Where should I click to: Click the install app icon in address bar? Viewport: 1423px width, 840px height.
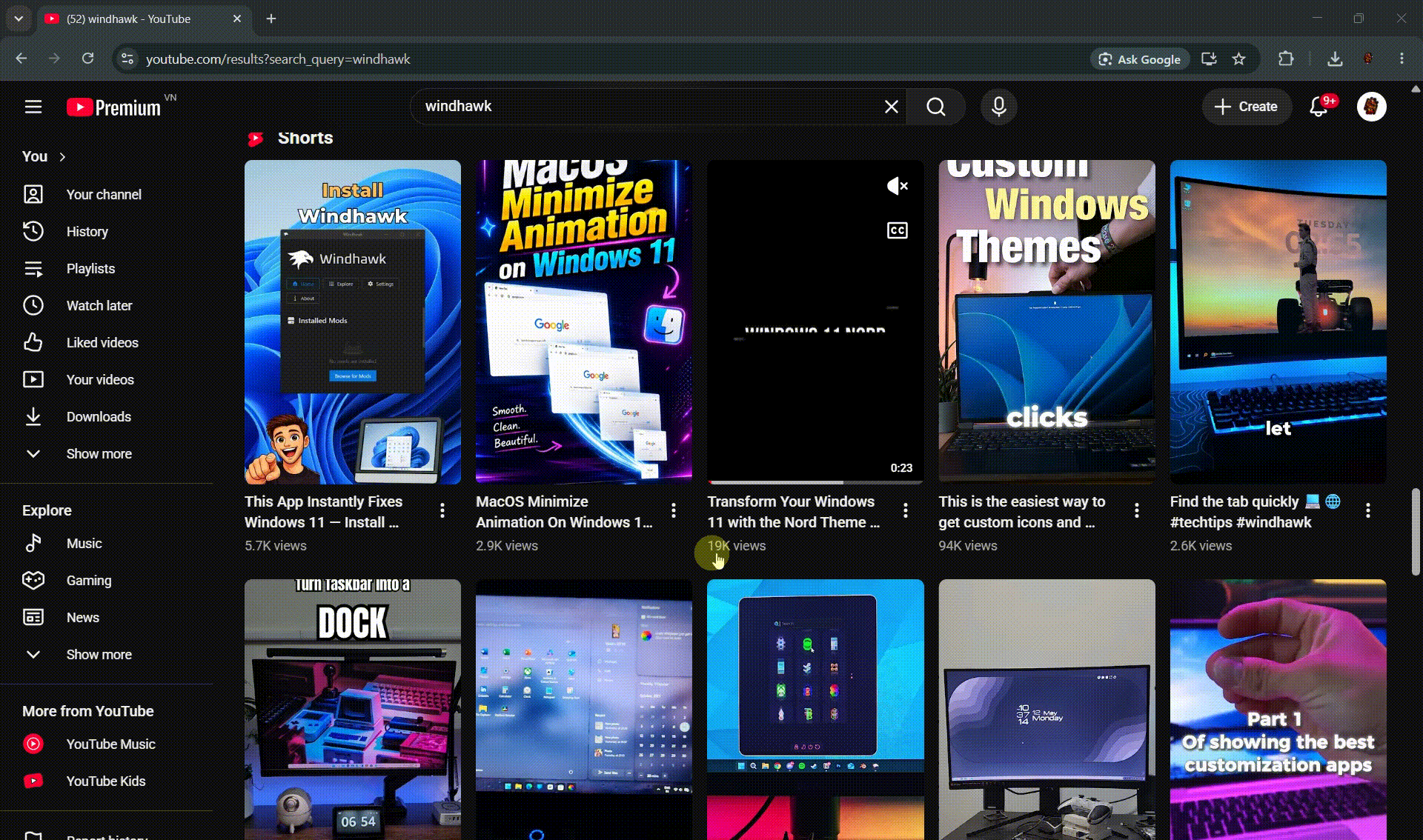pyautogui.click(x=1209, y=59)
